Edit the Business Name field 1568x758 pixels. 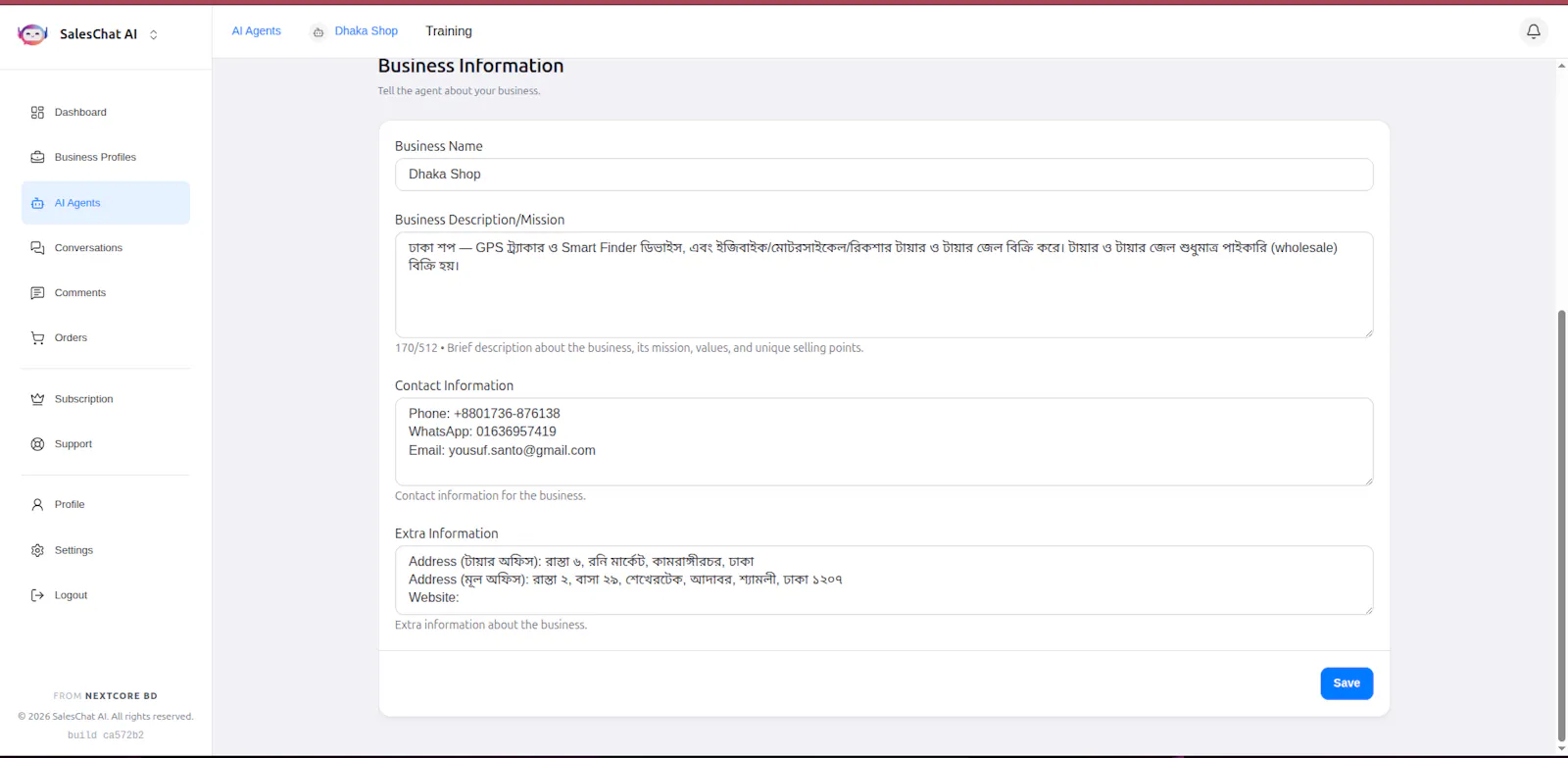[x=884, y=175]
